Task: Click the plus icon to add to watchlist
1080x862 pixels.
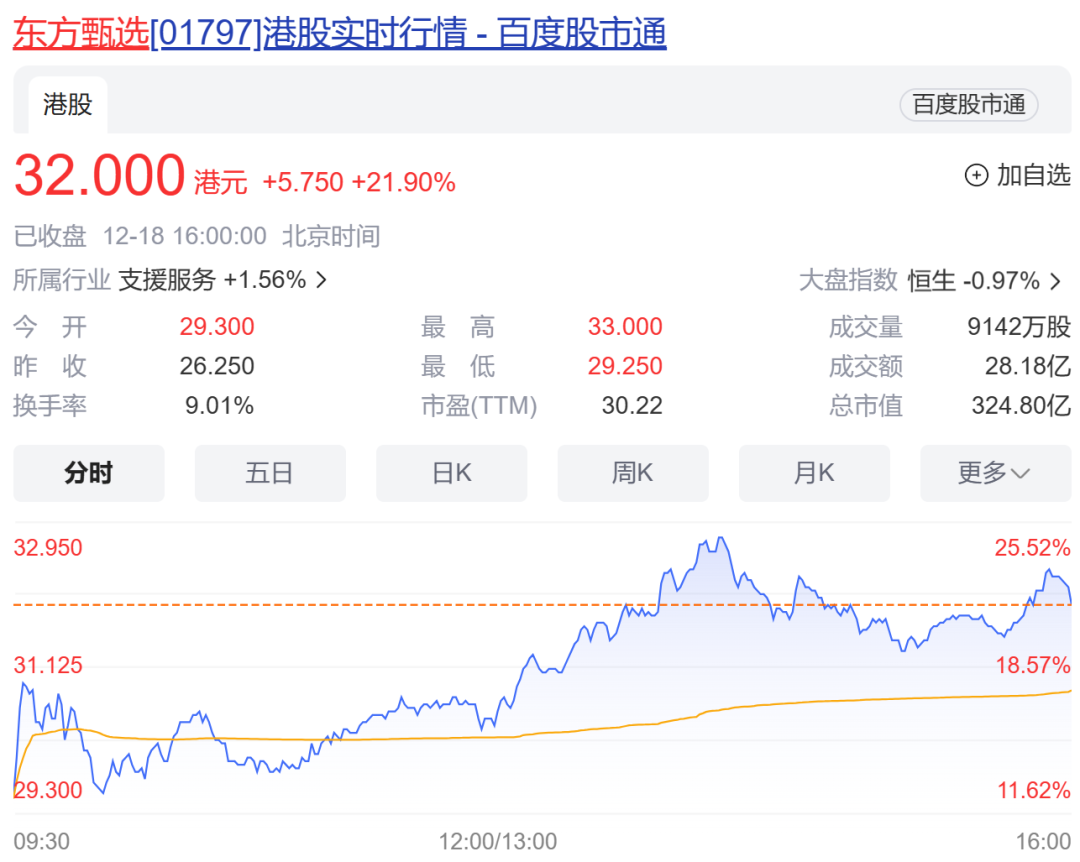Action: click(976, 176)
